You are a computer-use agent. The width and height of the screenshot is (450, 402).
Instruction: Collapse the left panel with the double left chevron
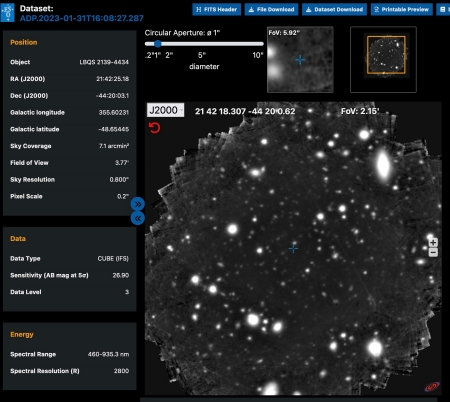[138, 218]
